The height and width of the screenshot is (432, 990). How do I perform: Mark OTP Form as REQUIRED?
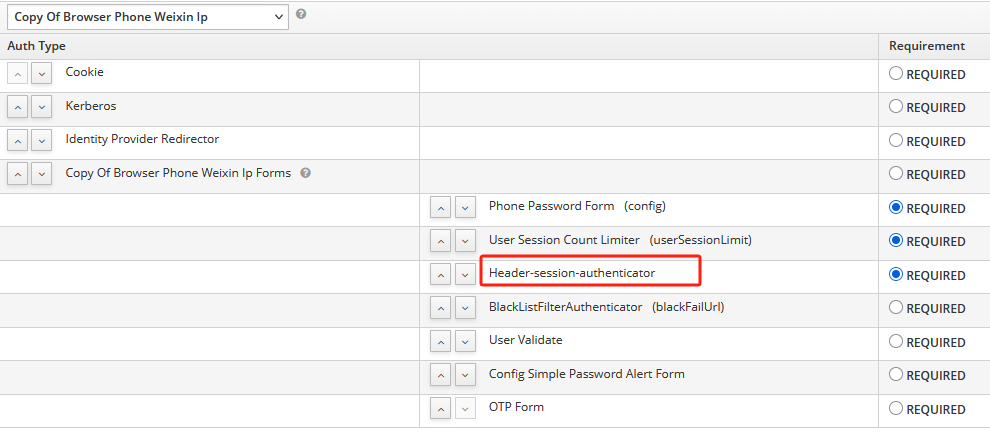[896, 408]
